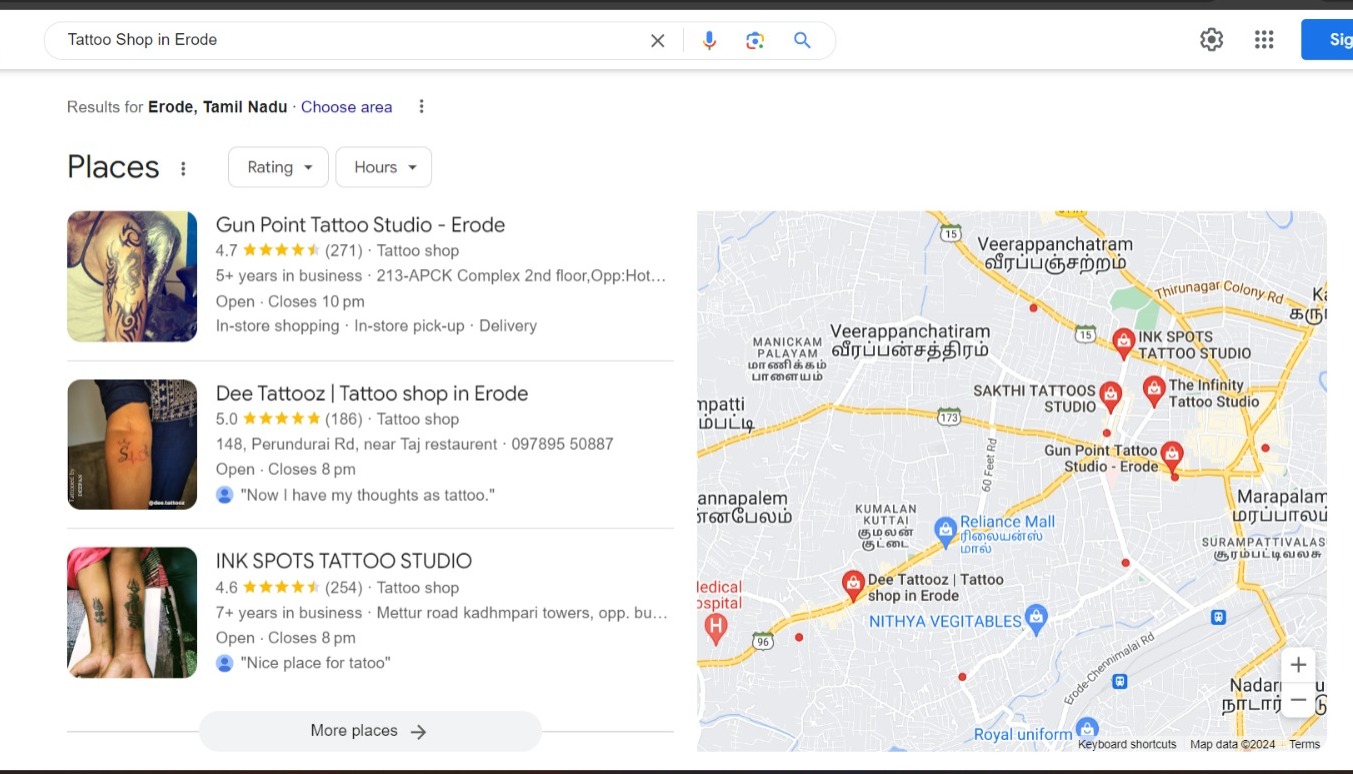Open INK SPOTS TATTOO STUDIO listing title
The width and height of the screenshot is (1353, 774).
[x=344, y=561]
